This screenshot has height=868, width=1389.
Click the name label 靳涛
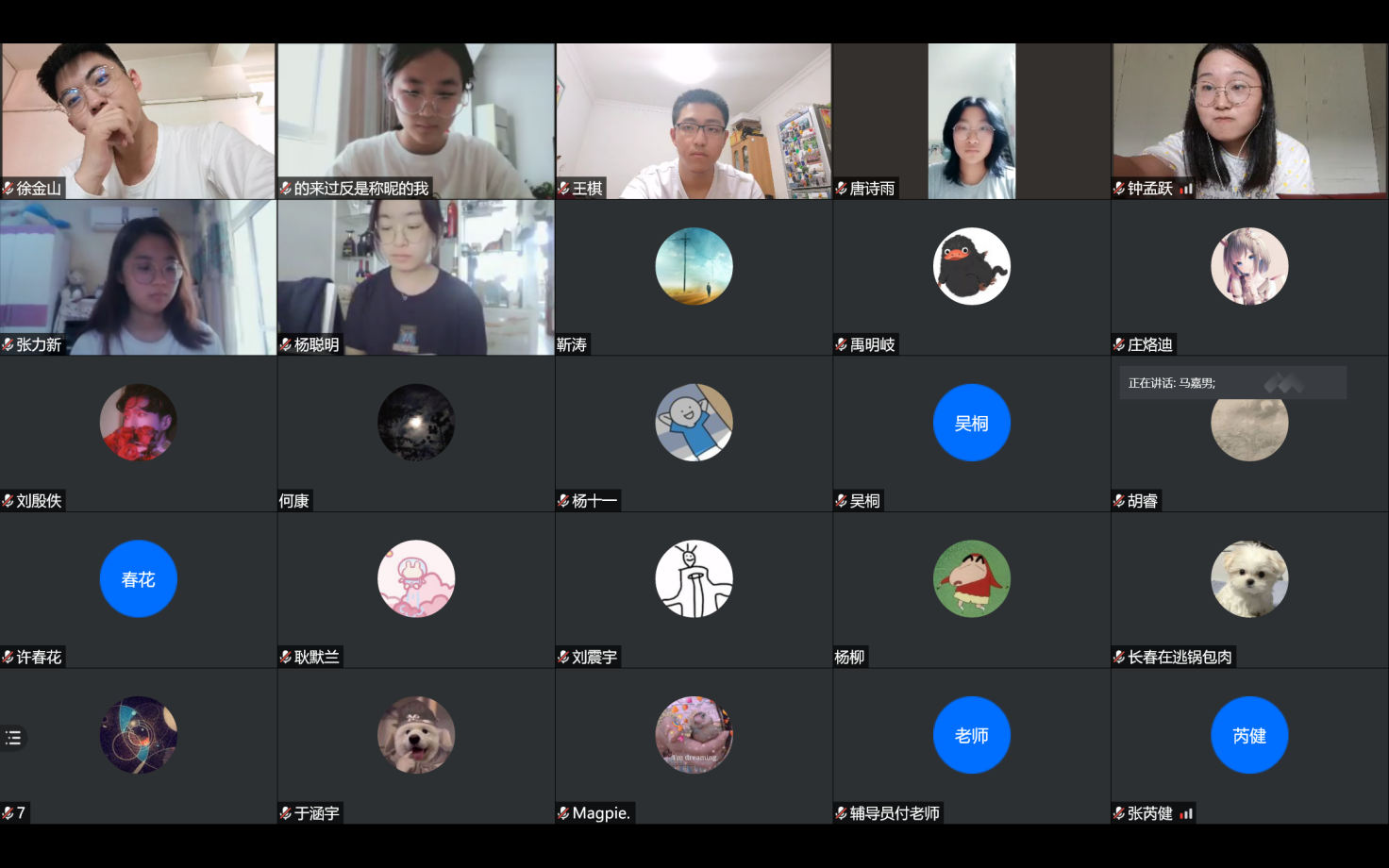point(572,344)
